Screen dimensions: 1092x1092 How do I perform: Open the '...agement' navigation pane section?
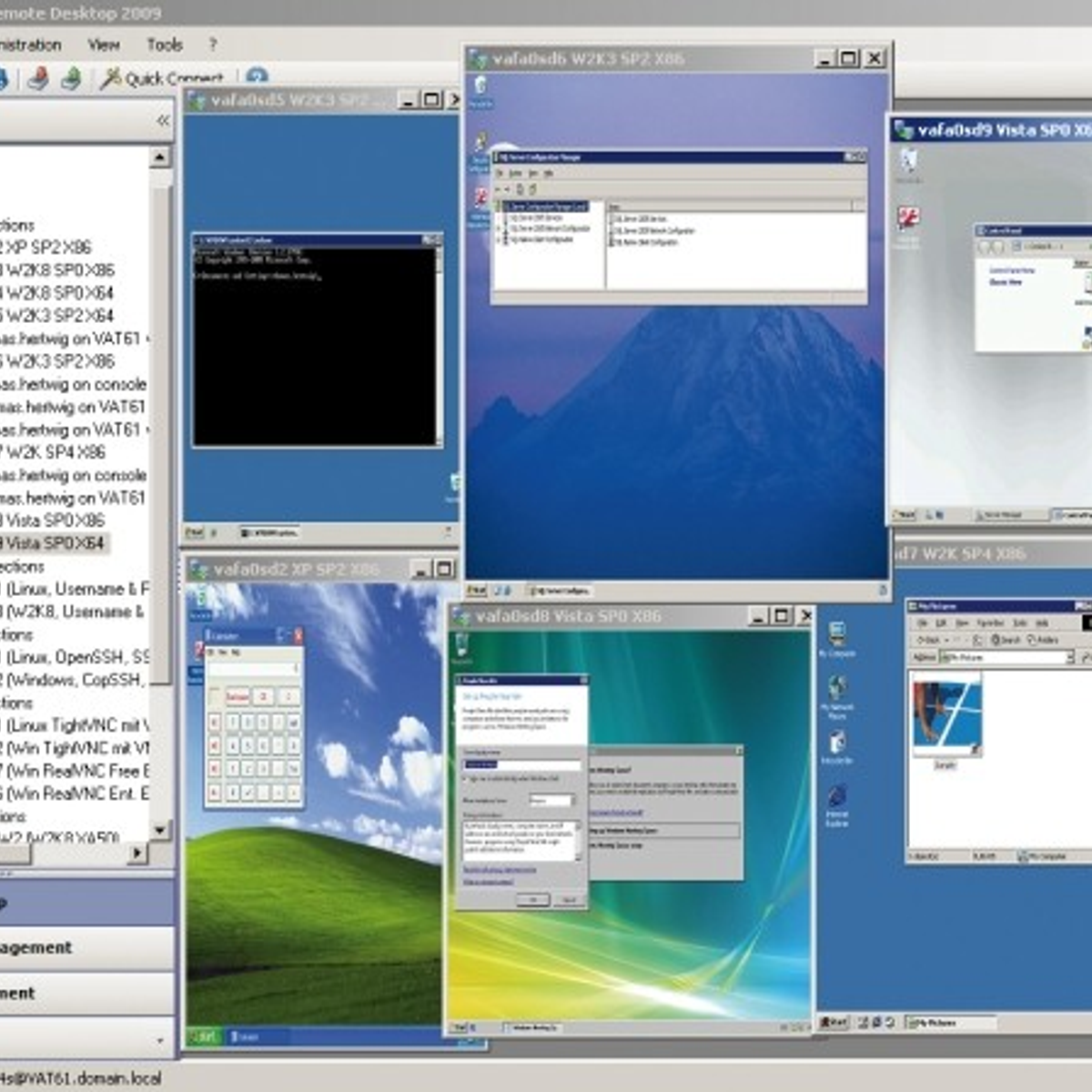(86, 948)
